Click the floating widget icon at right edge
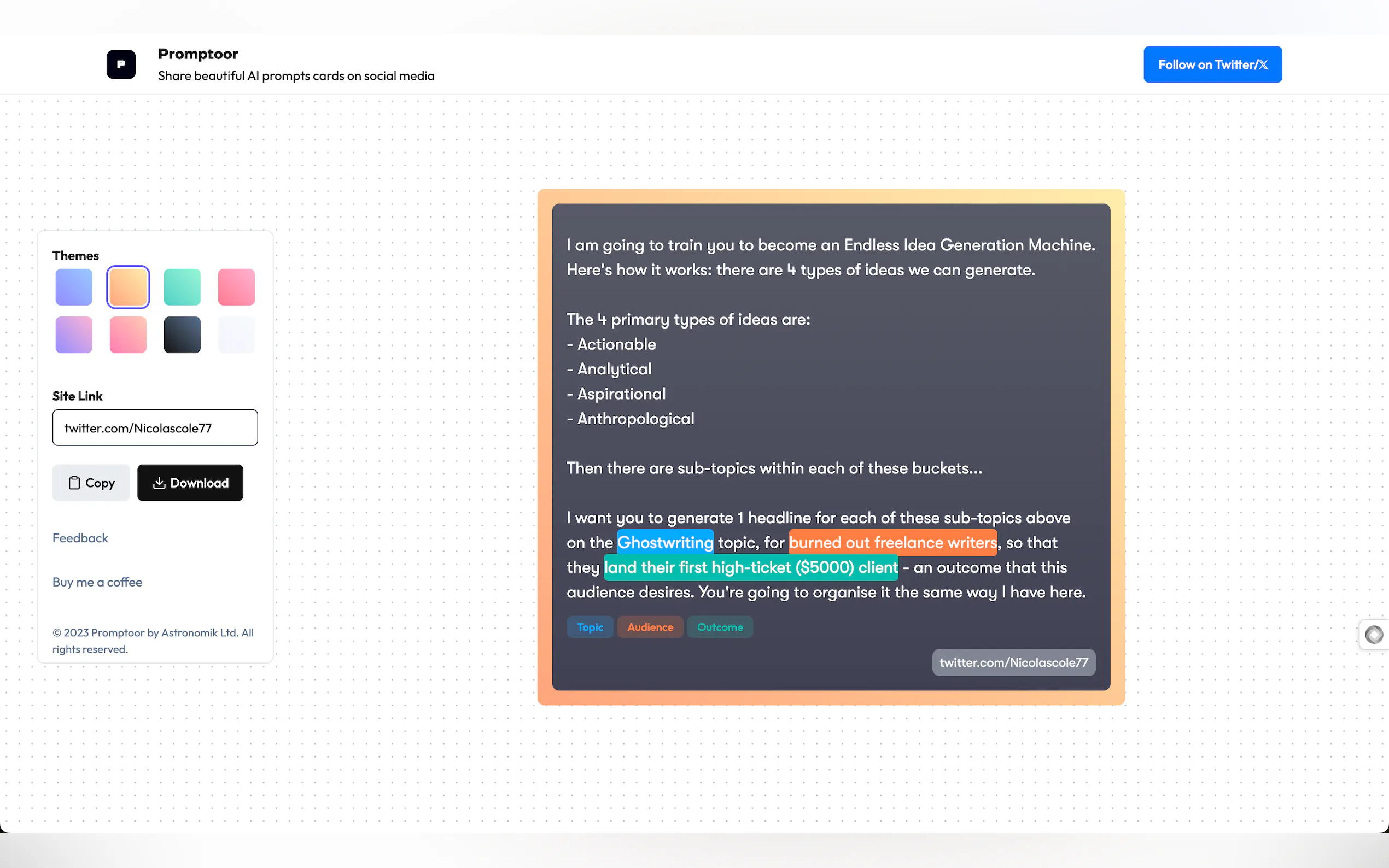The width and height of the screenshot is (1389, 868). point(1374,635)
